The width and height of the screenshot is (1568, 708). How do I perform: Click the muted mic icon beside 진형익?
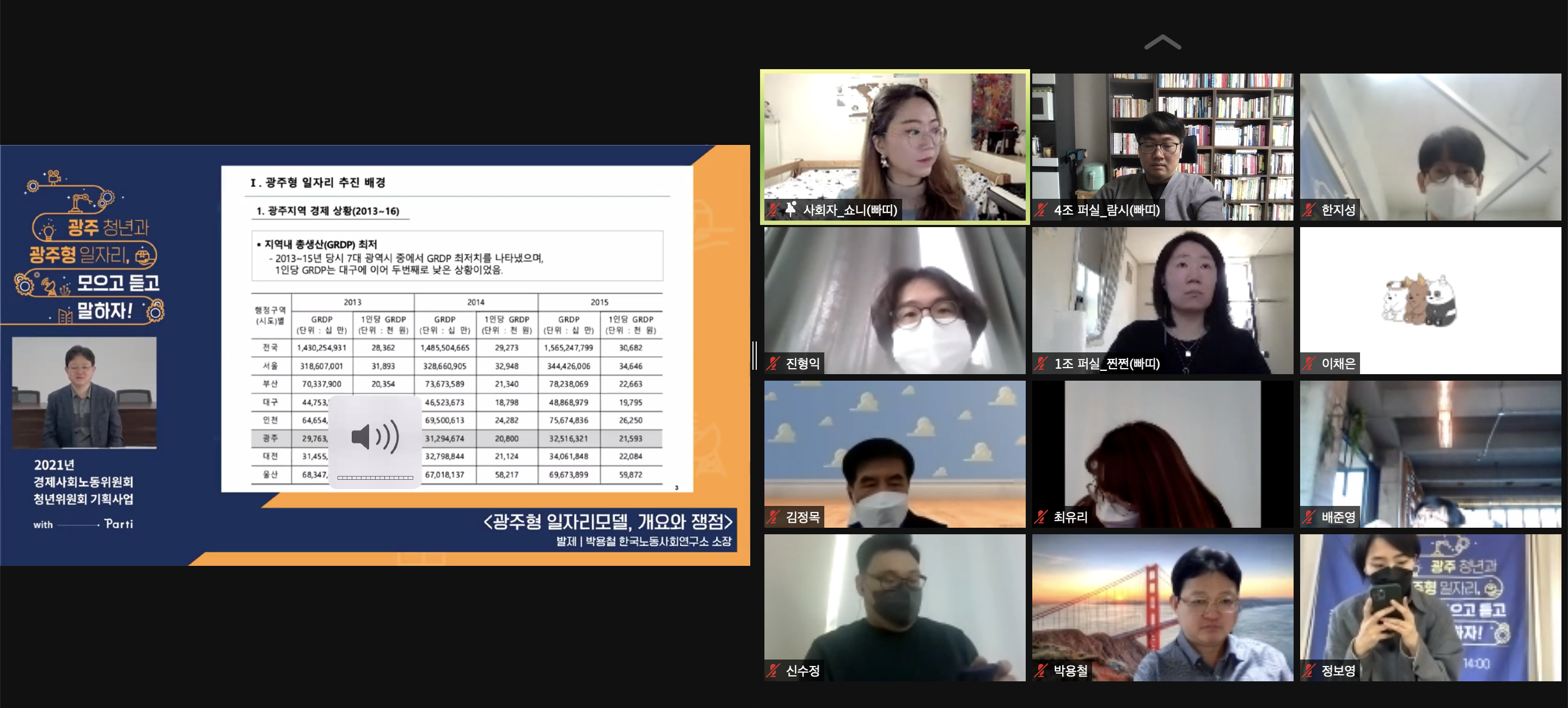coord(773,363)
